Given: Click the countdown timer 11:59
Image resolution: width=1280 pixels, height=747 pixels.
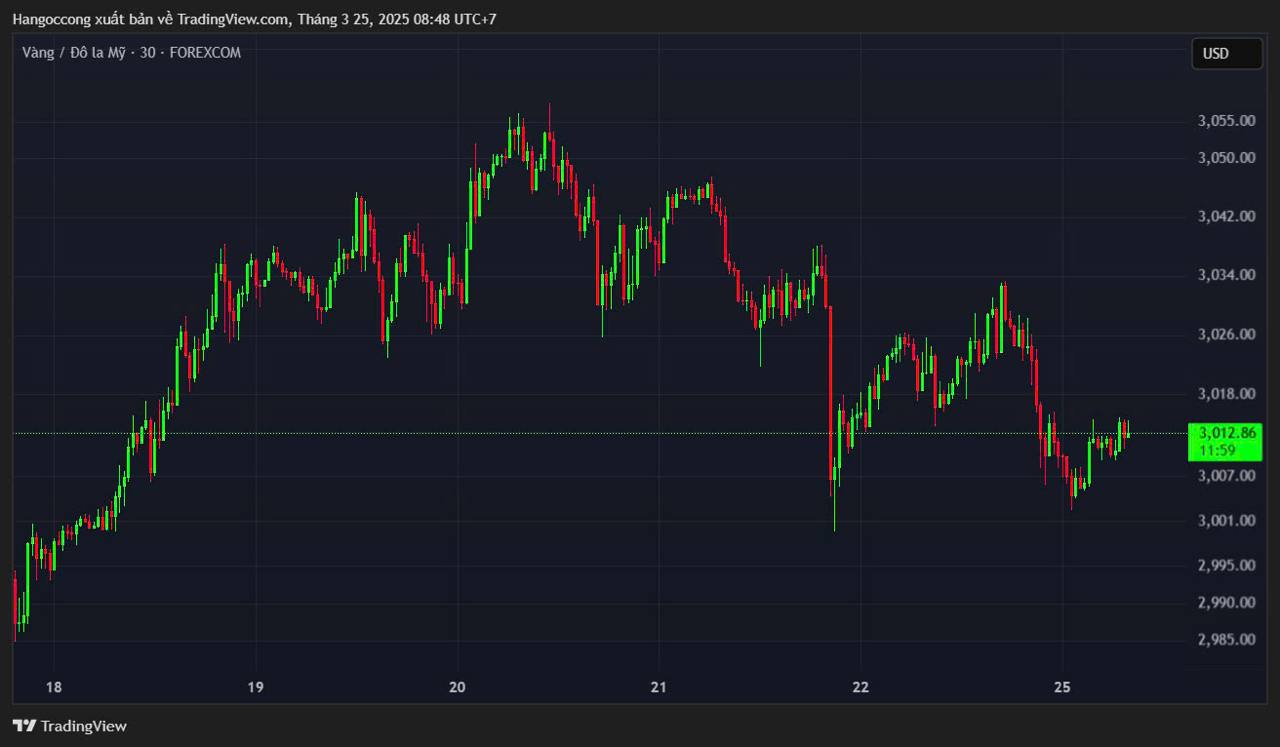Looking at the screenshot, I should [1217, 450].
